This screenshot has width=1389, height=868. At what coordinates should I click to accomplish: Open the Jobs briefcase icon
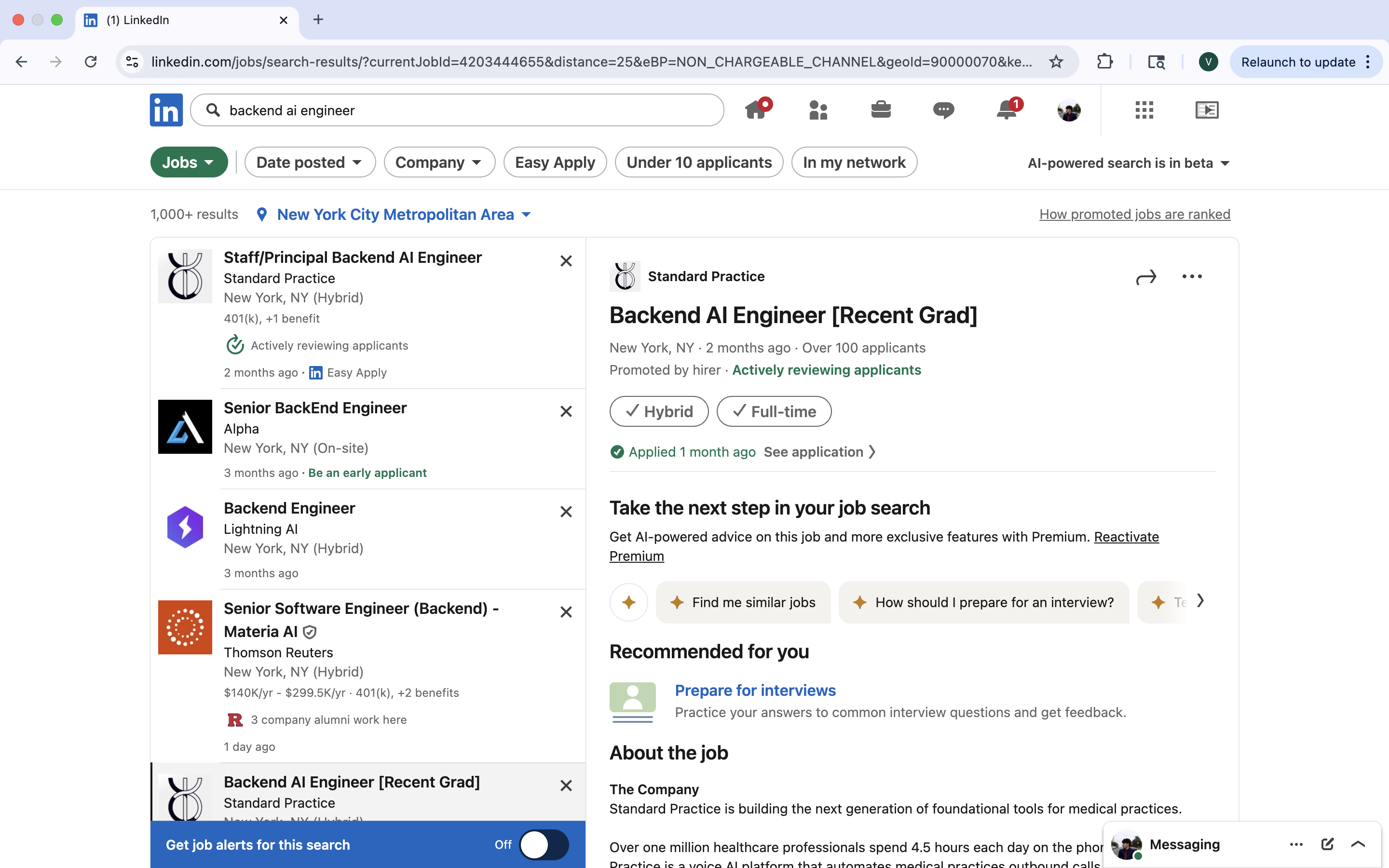point(881,109)
